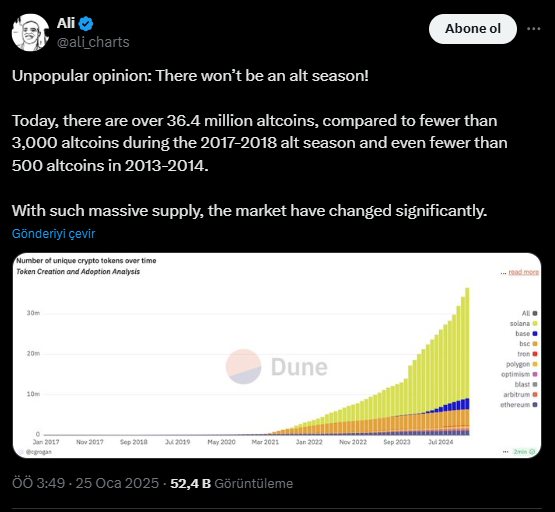This screenshot has height=512, width=555.
Task: Click the @cgrogan author icon under the chart
Action: tap(21, 452)
